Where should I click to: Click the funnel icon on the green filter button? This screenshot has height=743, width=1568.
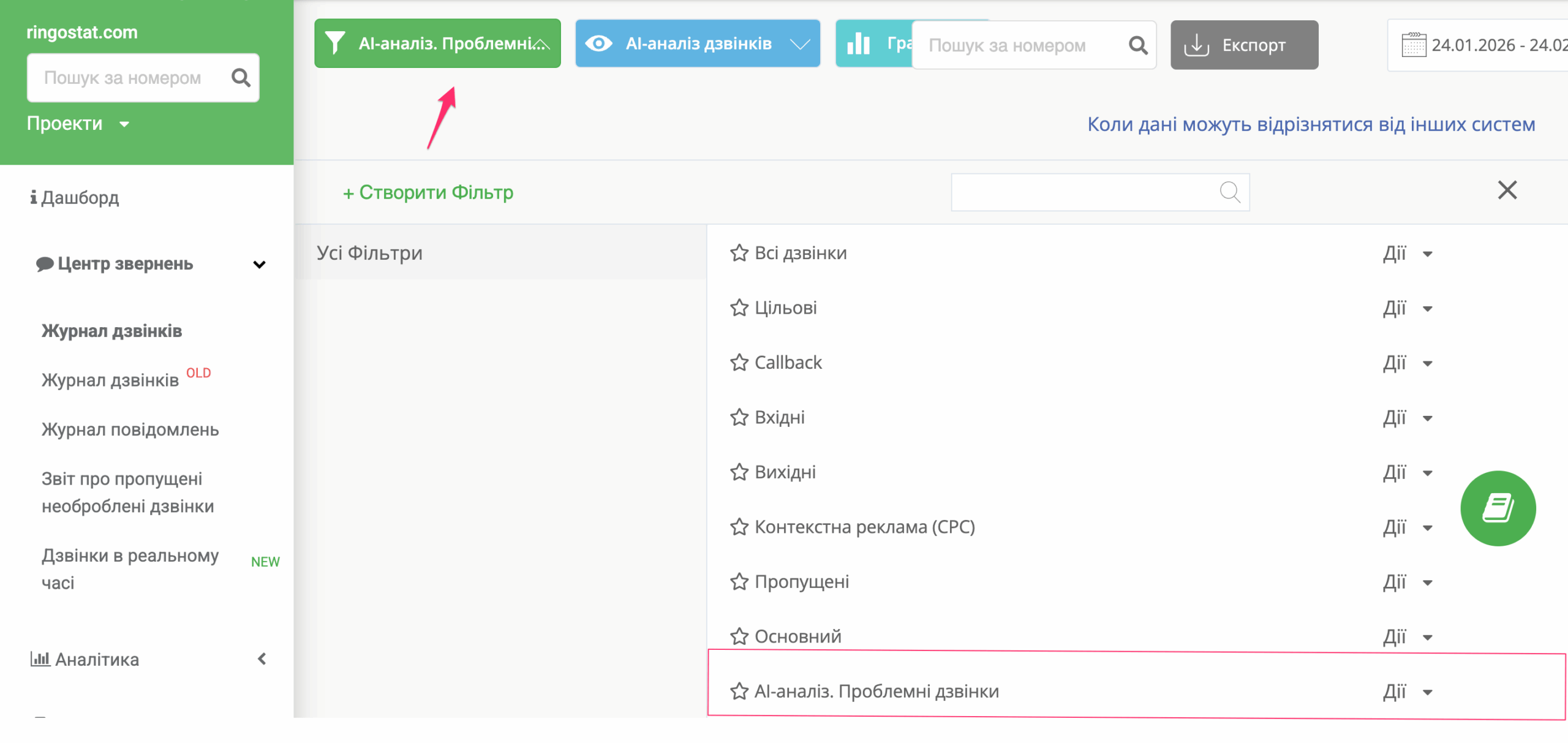tap(336, 43)
